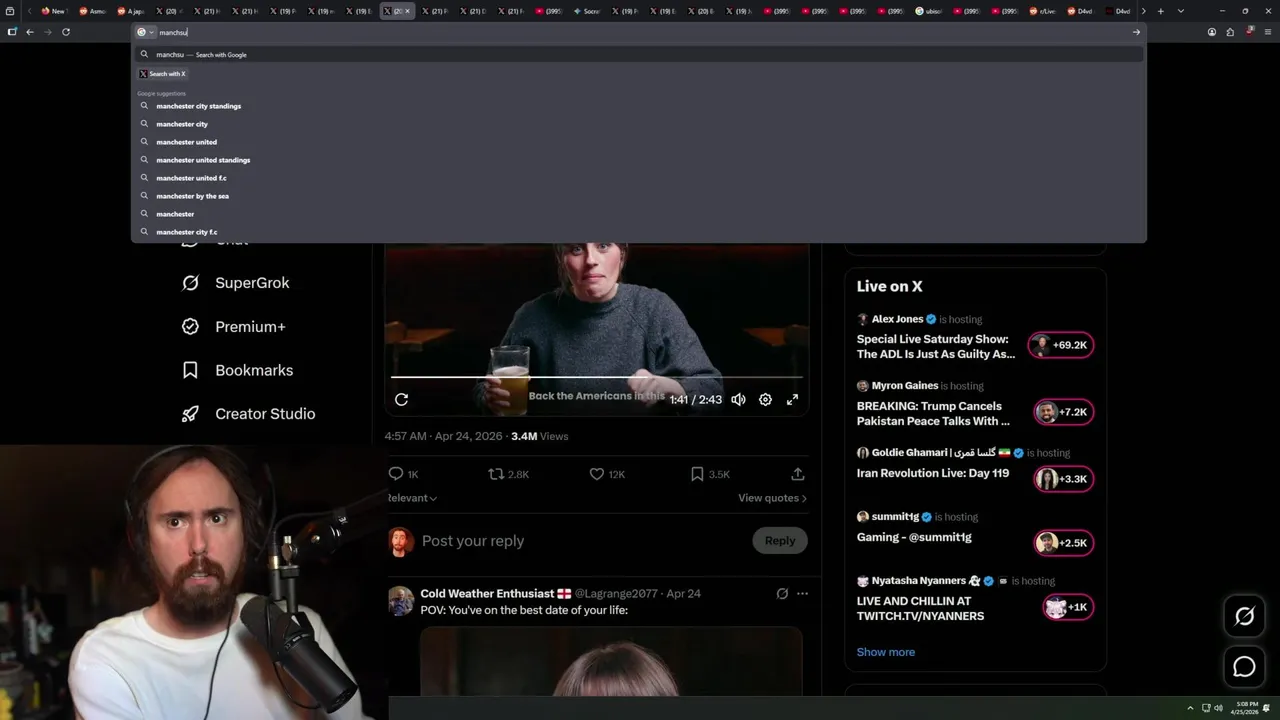Open video settings gear icon
The width and height of the screenshot is (1280, 720).
[x=765, y=399]
